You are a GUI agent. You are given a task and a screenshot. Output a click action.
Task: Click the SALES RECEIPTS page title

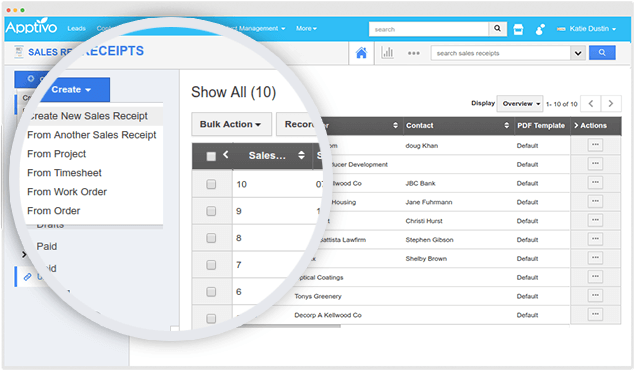pyautogui.click(x=86, y=51)
